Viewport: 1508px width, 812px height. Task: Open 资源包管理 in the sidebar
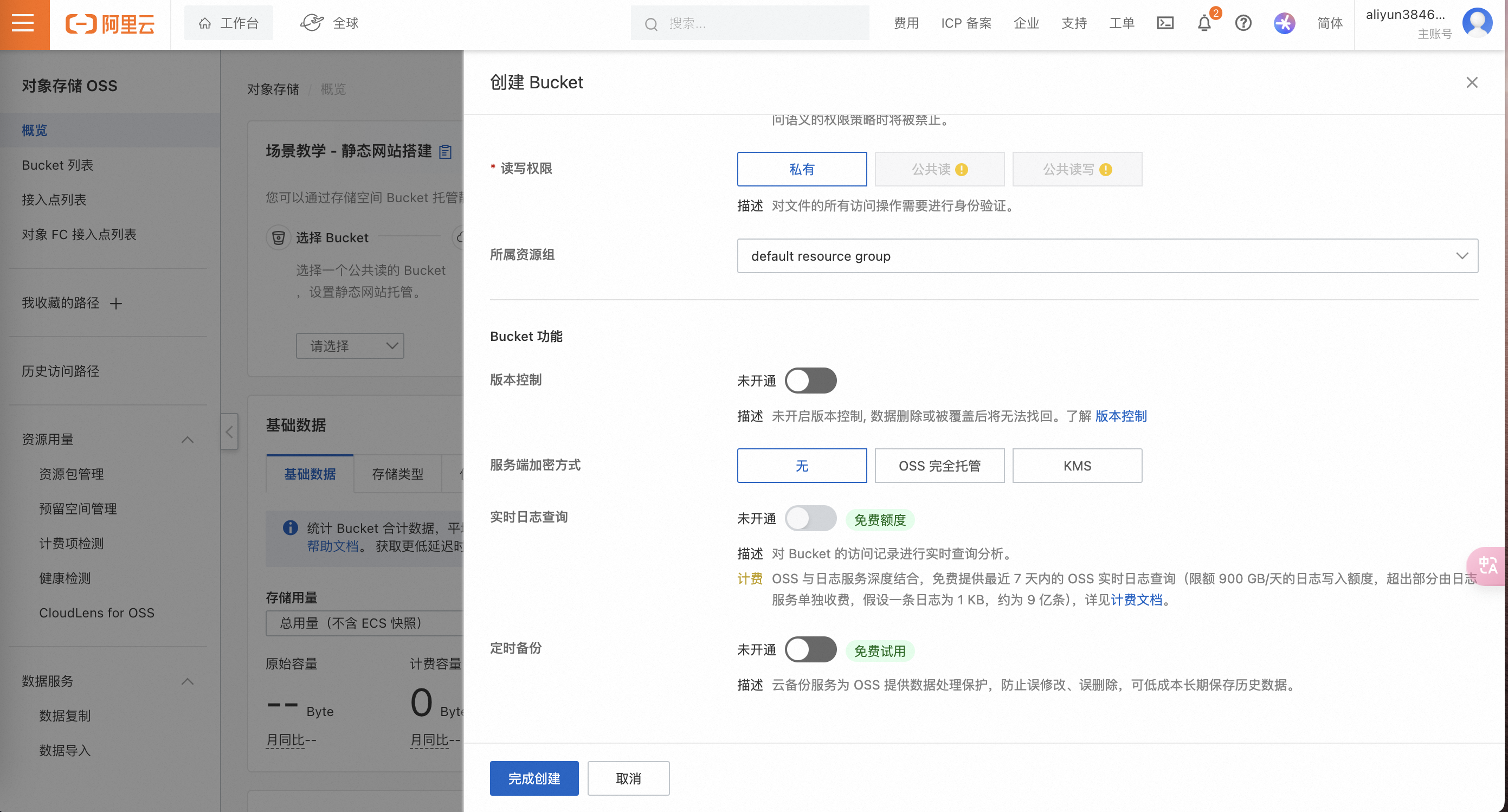(x=72, y=474)
